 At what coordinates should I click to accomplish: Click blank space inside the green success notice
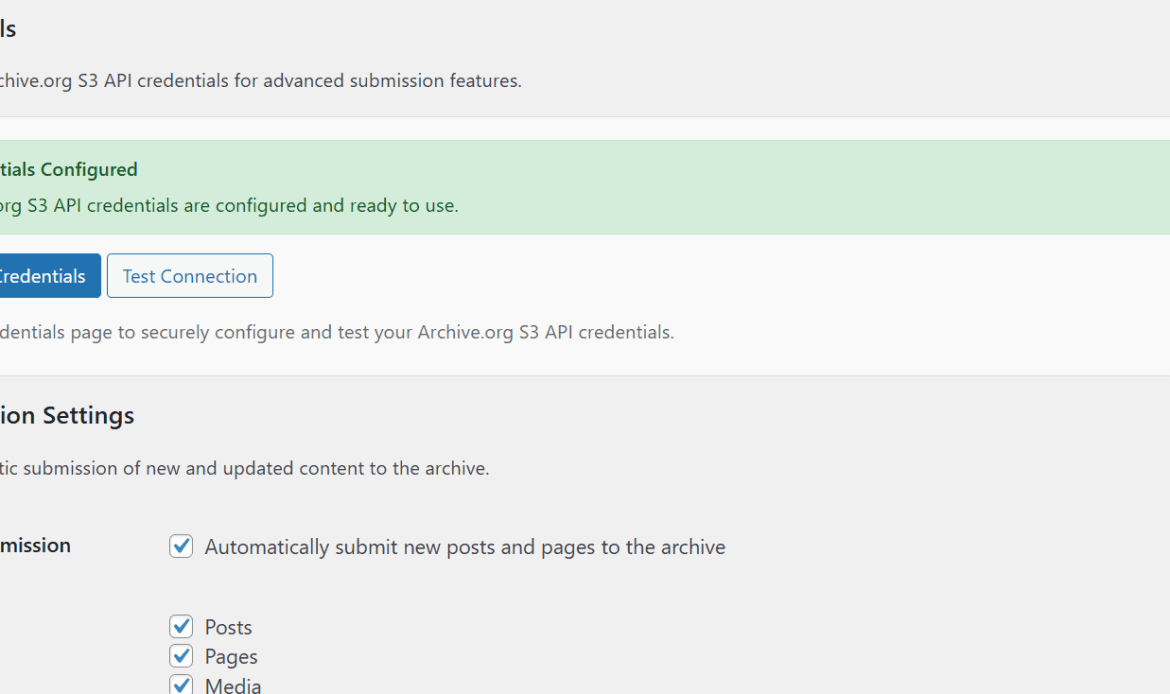[800, 188]
